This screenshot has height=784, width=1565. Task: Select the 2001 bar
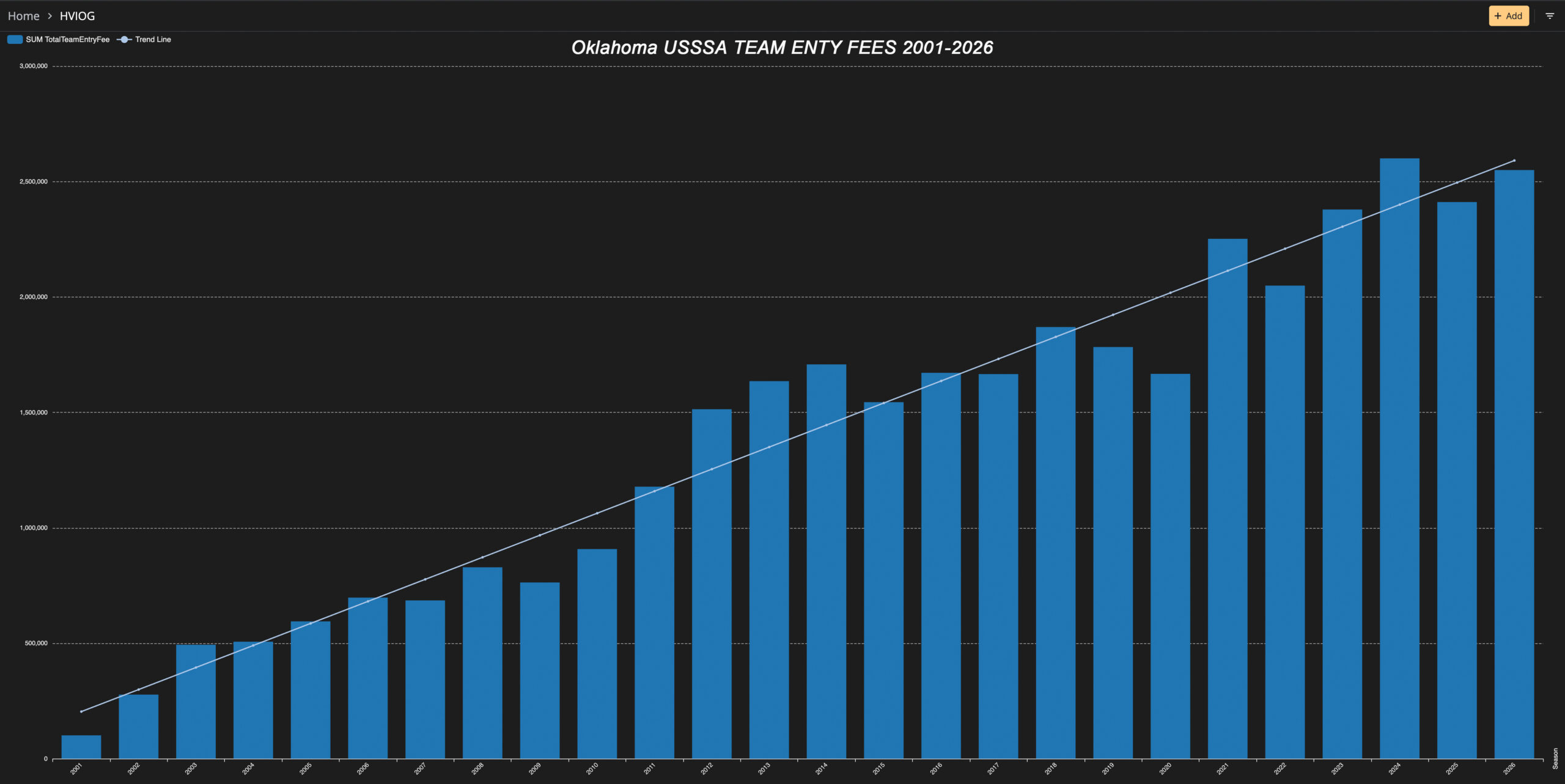click(81, 747)
